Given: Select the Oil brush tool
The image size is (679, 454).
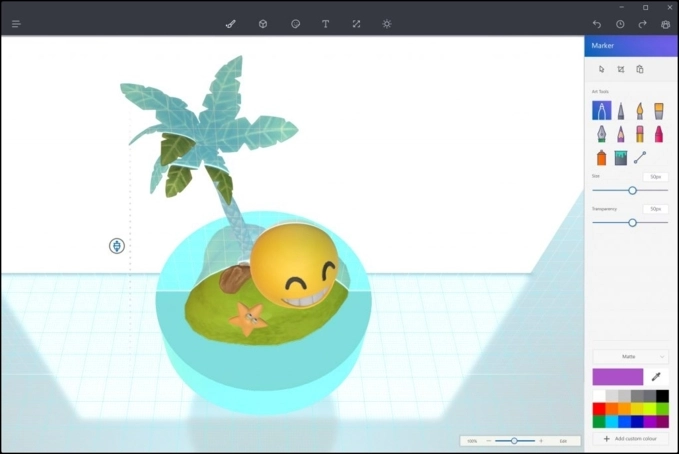Looking at the screenshot, I should pos(640,111).
